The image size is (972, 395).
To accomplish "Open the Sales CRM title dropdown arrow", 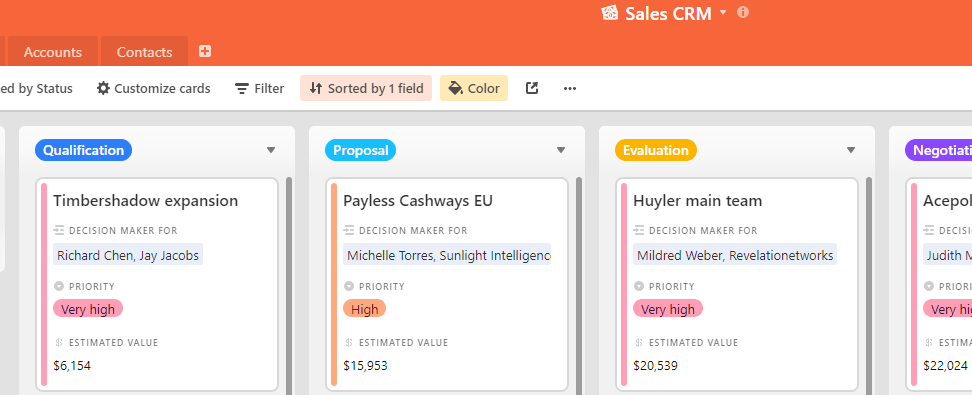I will point(723,12).
